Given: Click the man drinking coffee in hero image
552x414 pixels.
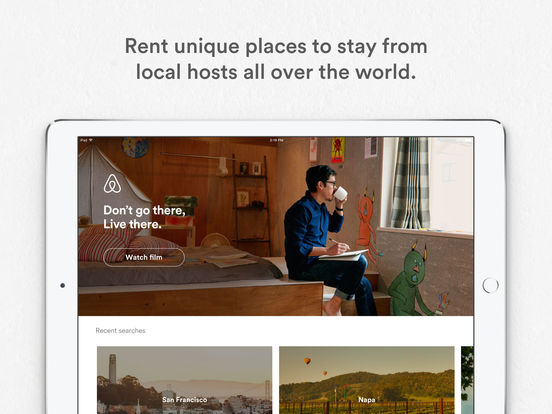Looking at the screenshot, I should click(326, 240).
